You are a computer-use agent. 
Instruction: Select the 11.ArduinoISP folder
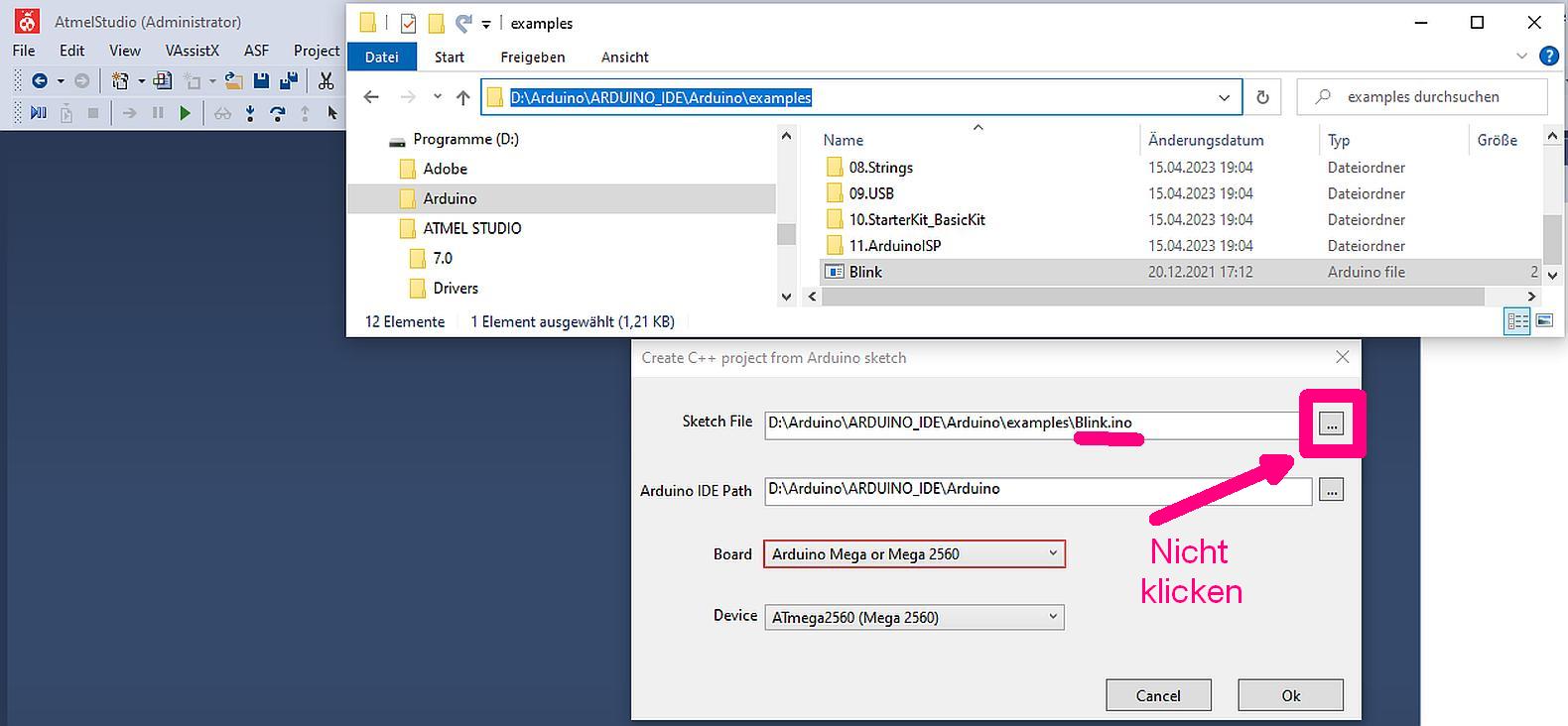[x=894, y=245]
